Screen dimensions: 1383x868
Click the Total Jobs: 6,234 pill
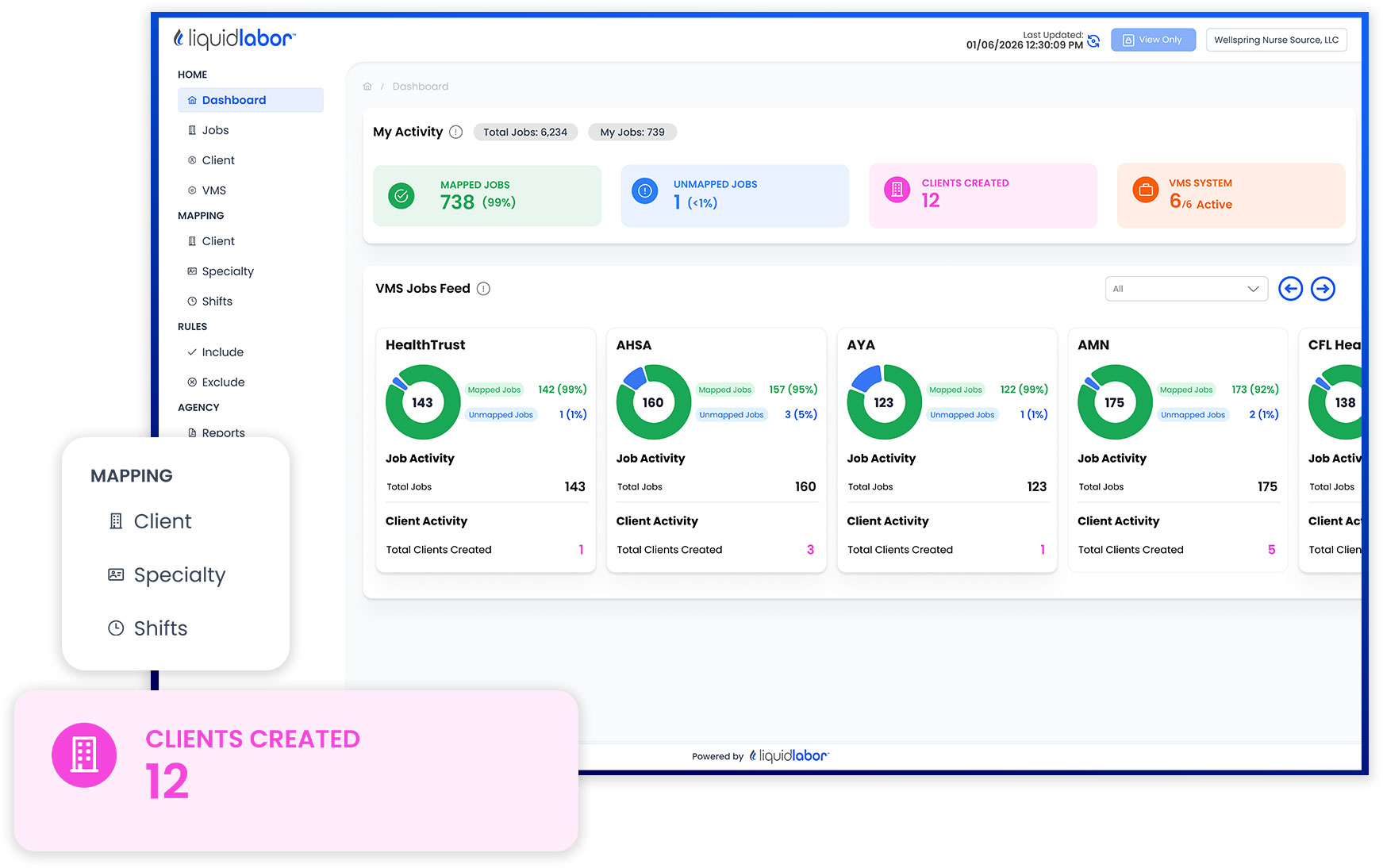click(x=525, y=132)
